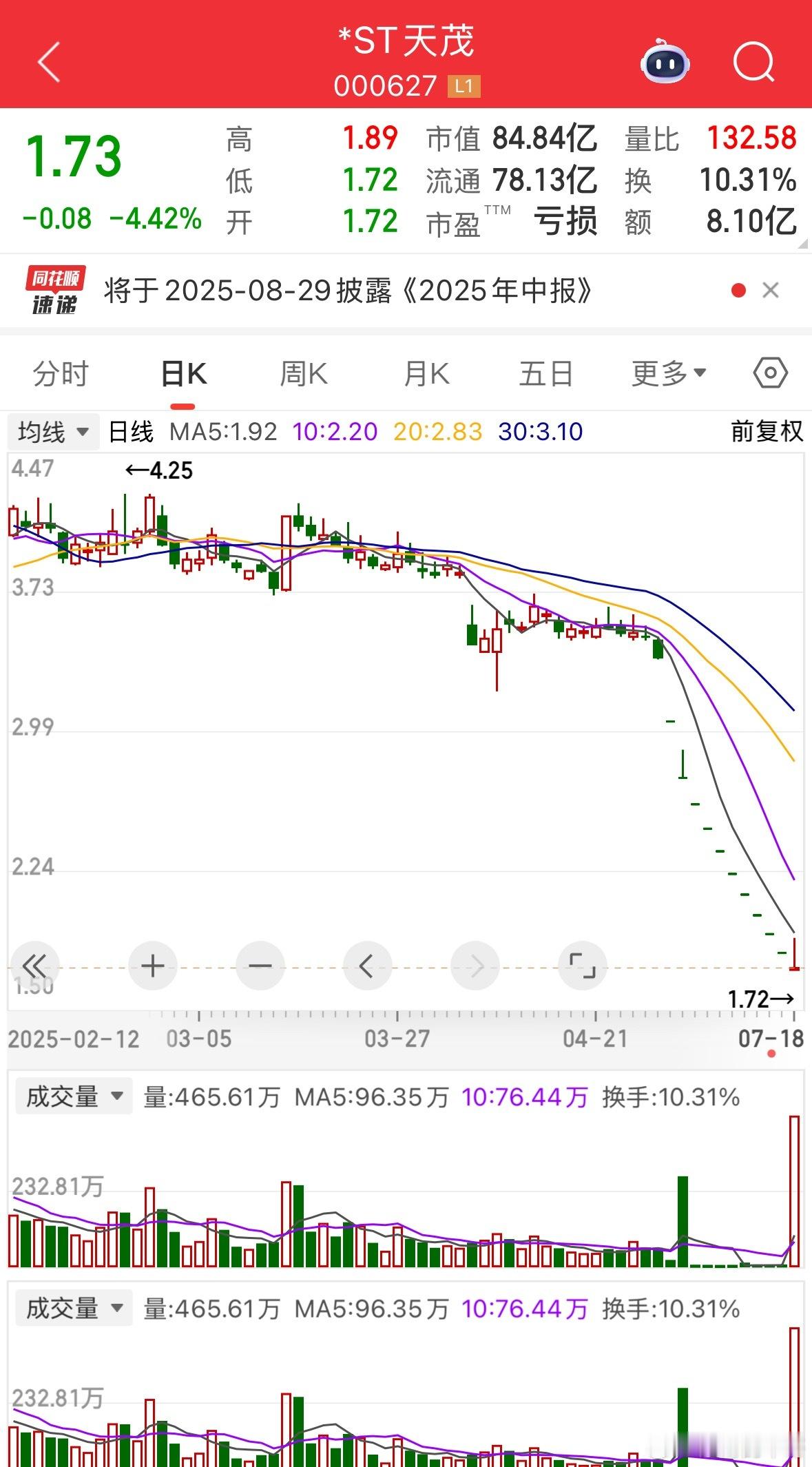Change 前复权 adjustment setting

point(767,432)
